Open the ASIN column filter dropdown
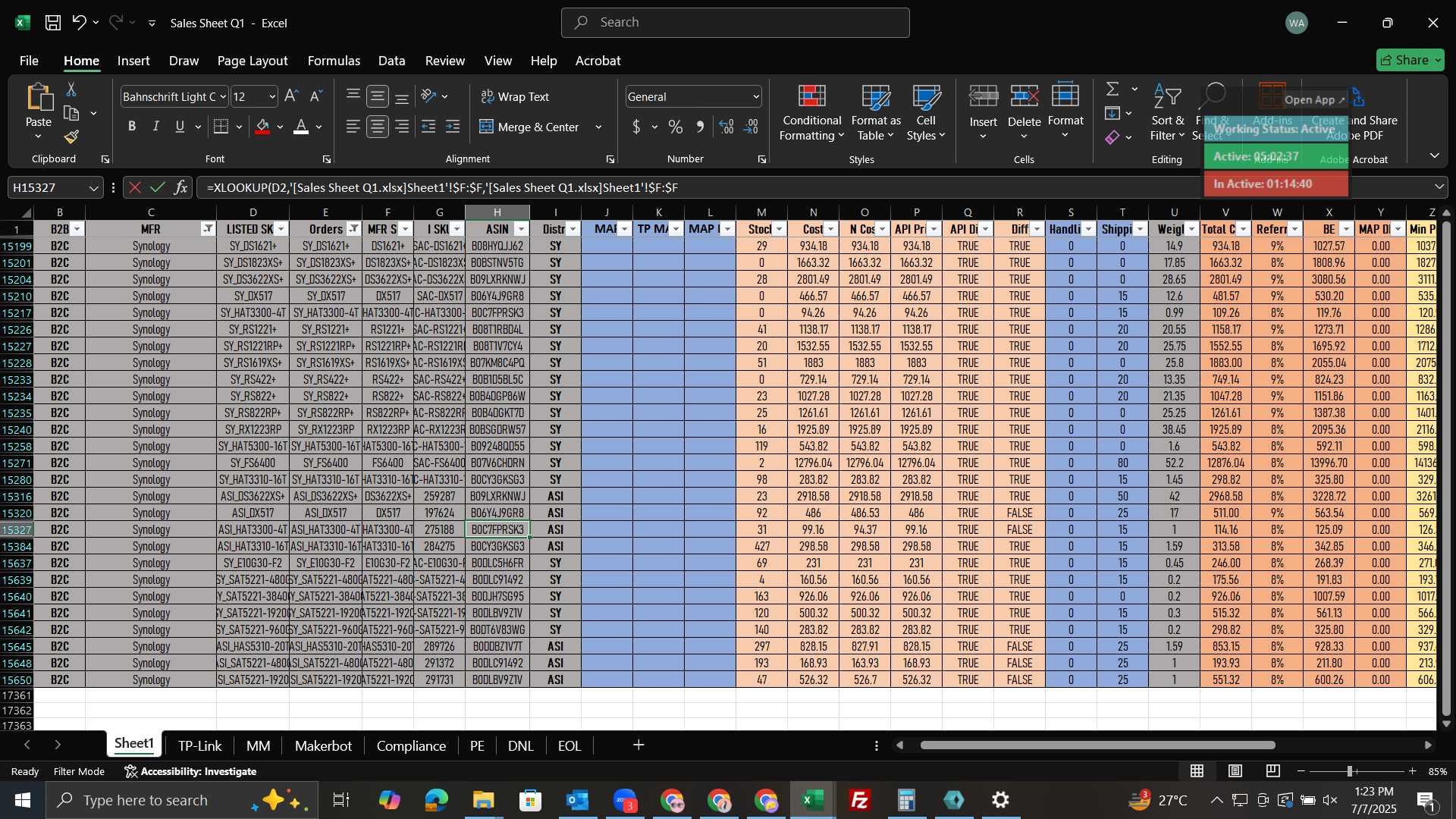The image size is (1456, 819). pos(522,229)
